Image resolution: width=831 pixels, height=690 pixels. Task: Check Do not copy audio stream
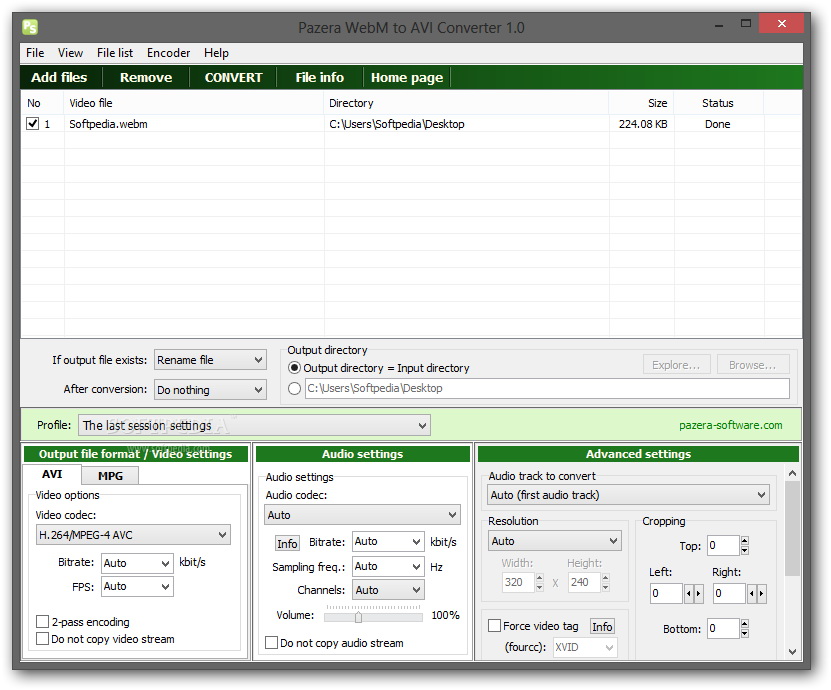(271, 642)
